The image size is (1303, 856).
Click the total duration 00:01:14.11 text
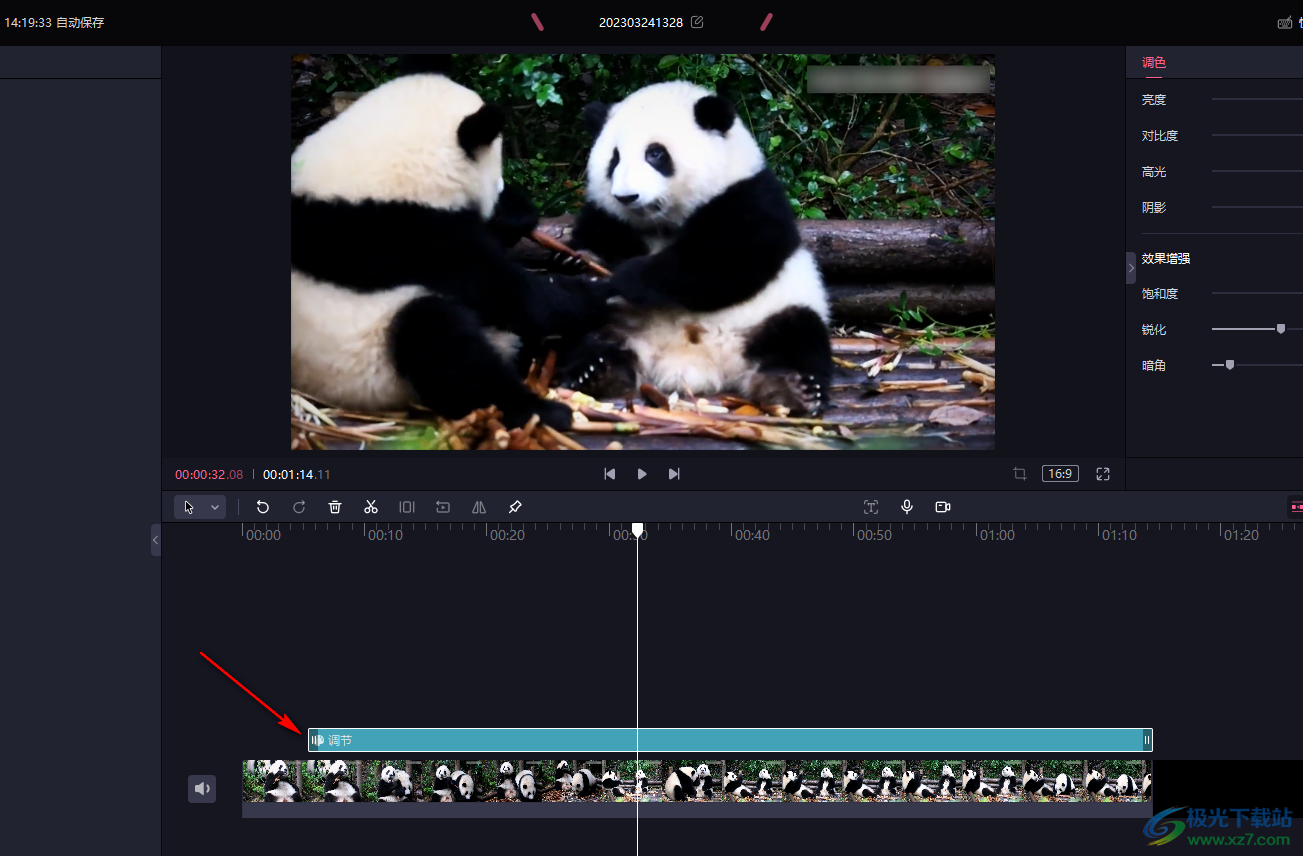coord(297,474)
